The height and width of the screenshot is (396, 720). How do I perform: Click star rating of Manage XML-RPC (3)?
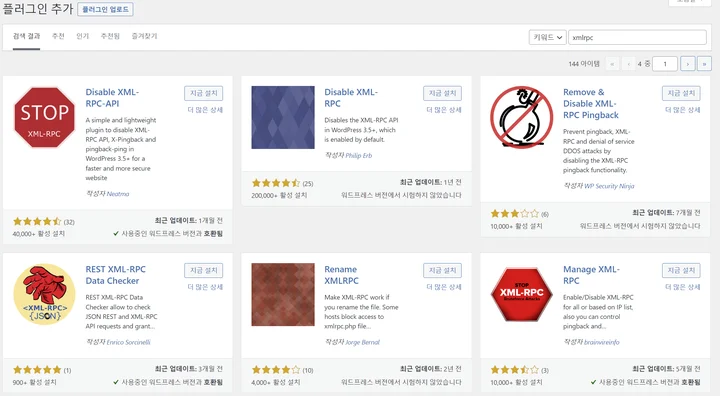pos(515,370)
